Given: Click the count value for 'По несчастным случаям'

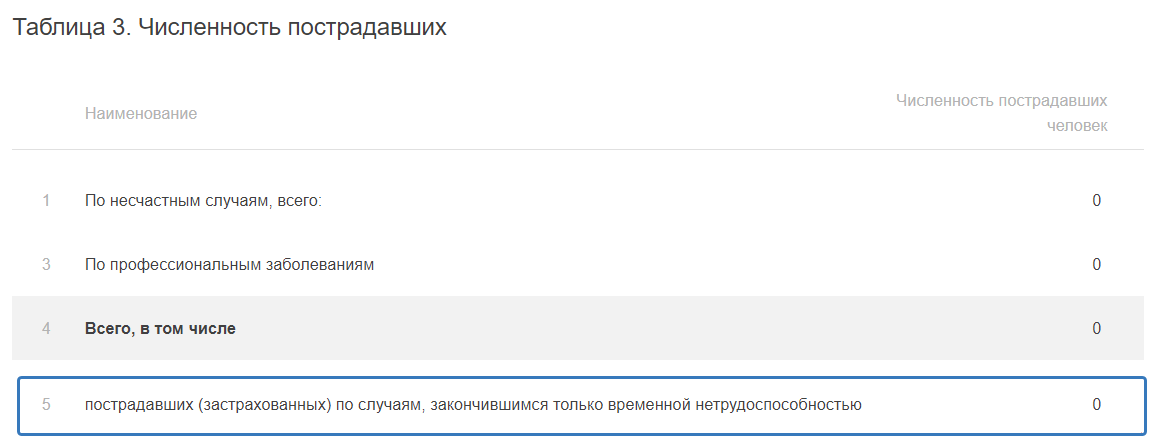Looking at the screenshot, I should [1096, 200].
